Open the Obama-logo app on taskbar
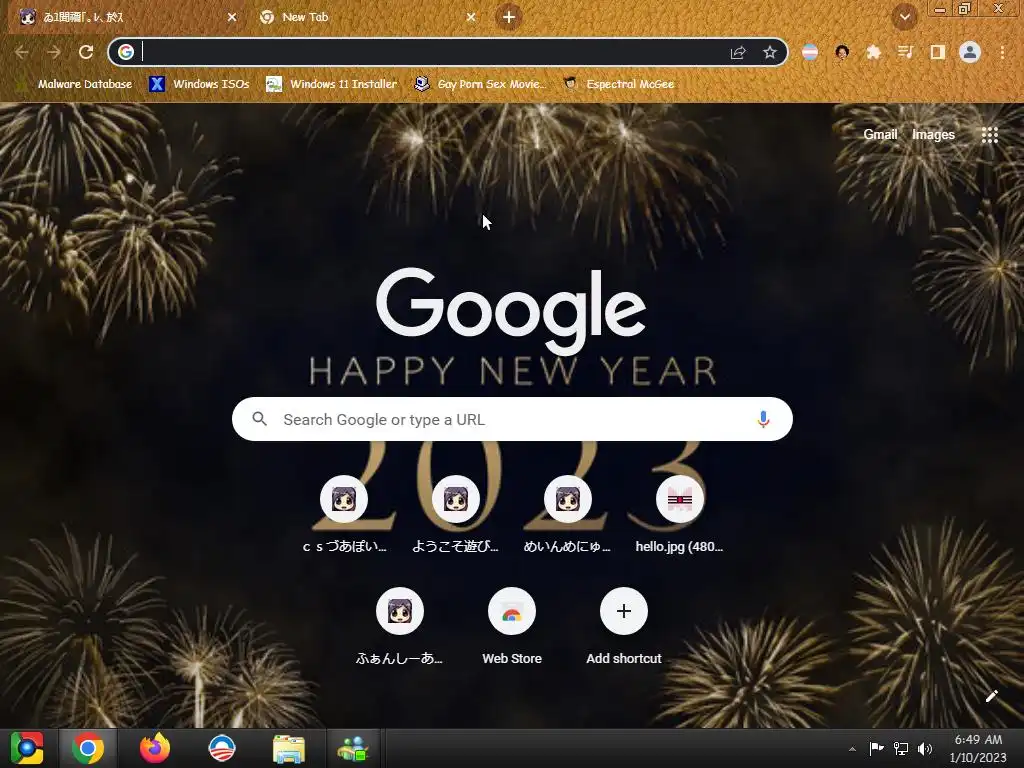 pyautogui.click(x=222, y=748)
